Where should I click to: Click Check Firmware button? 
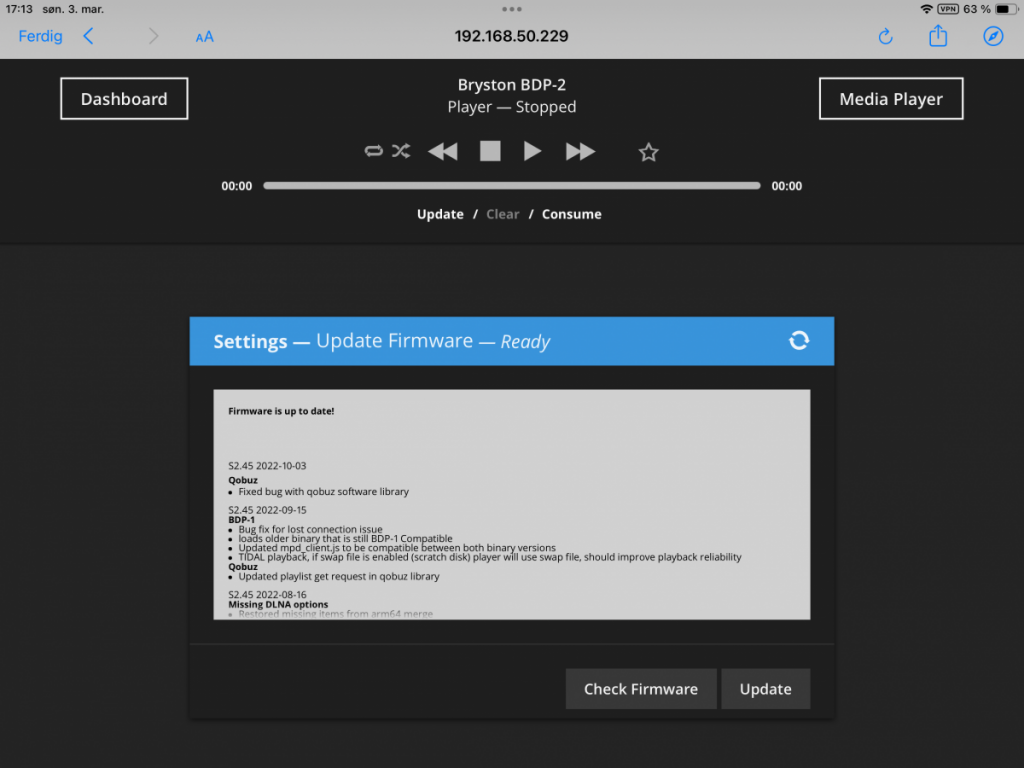[x=641, y=689]
